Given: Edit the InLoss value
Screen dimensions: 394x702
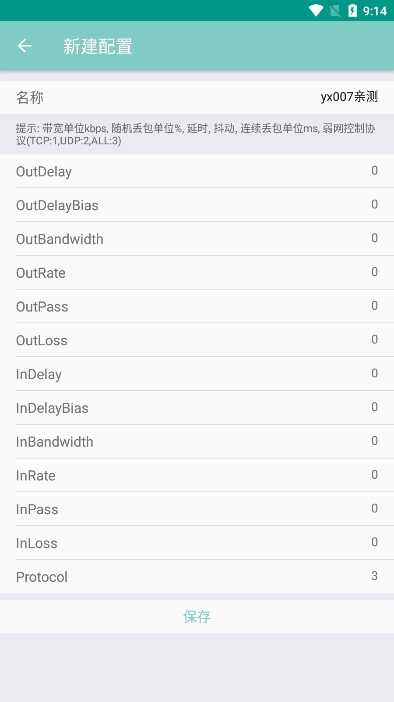Looking at the screenshot, I should (374, 542).
